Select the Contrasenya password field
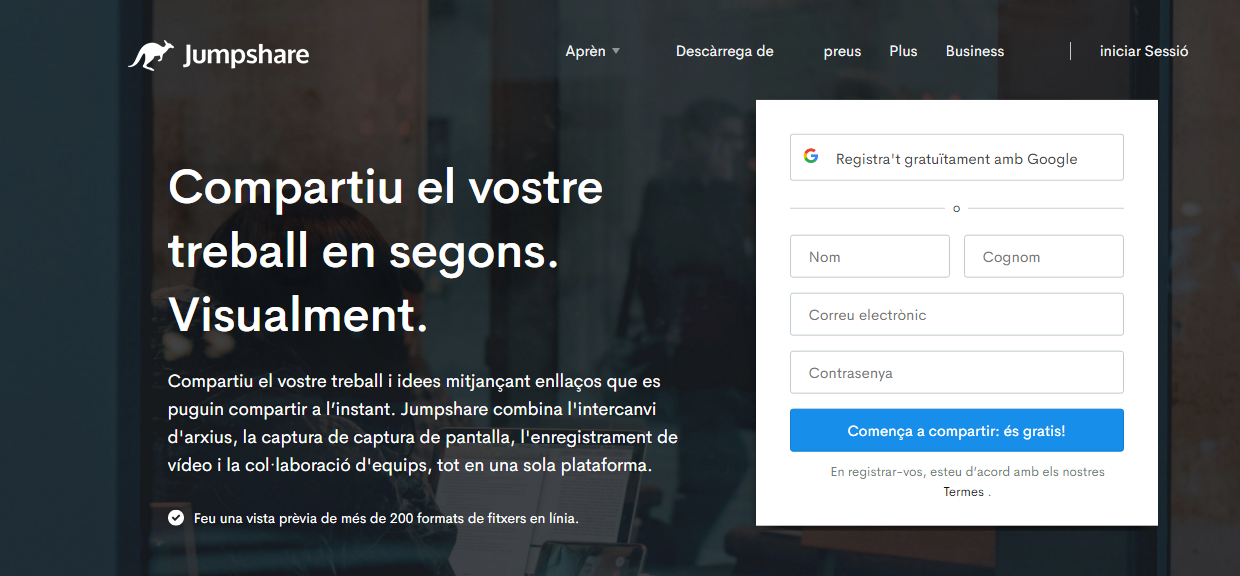1240x576 pixels. (x=957, y=372)
